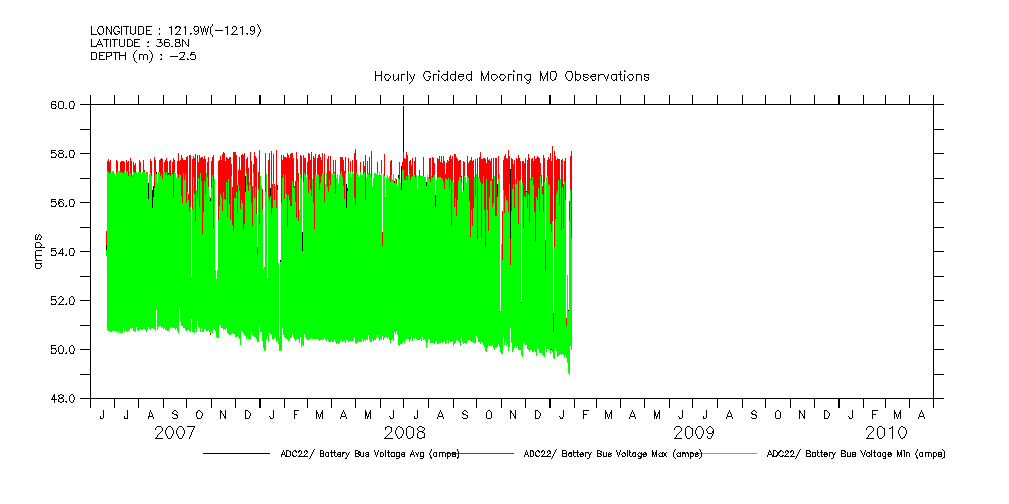This screenshot has width=1009, height=504.
Task: Click the plot title 'Hourly Gridded Mooring M0 Observations'
Action: (511, 76)
